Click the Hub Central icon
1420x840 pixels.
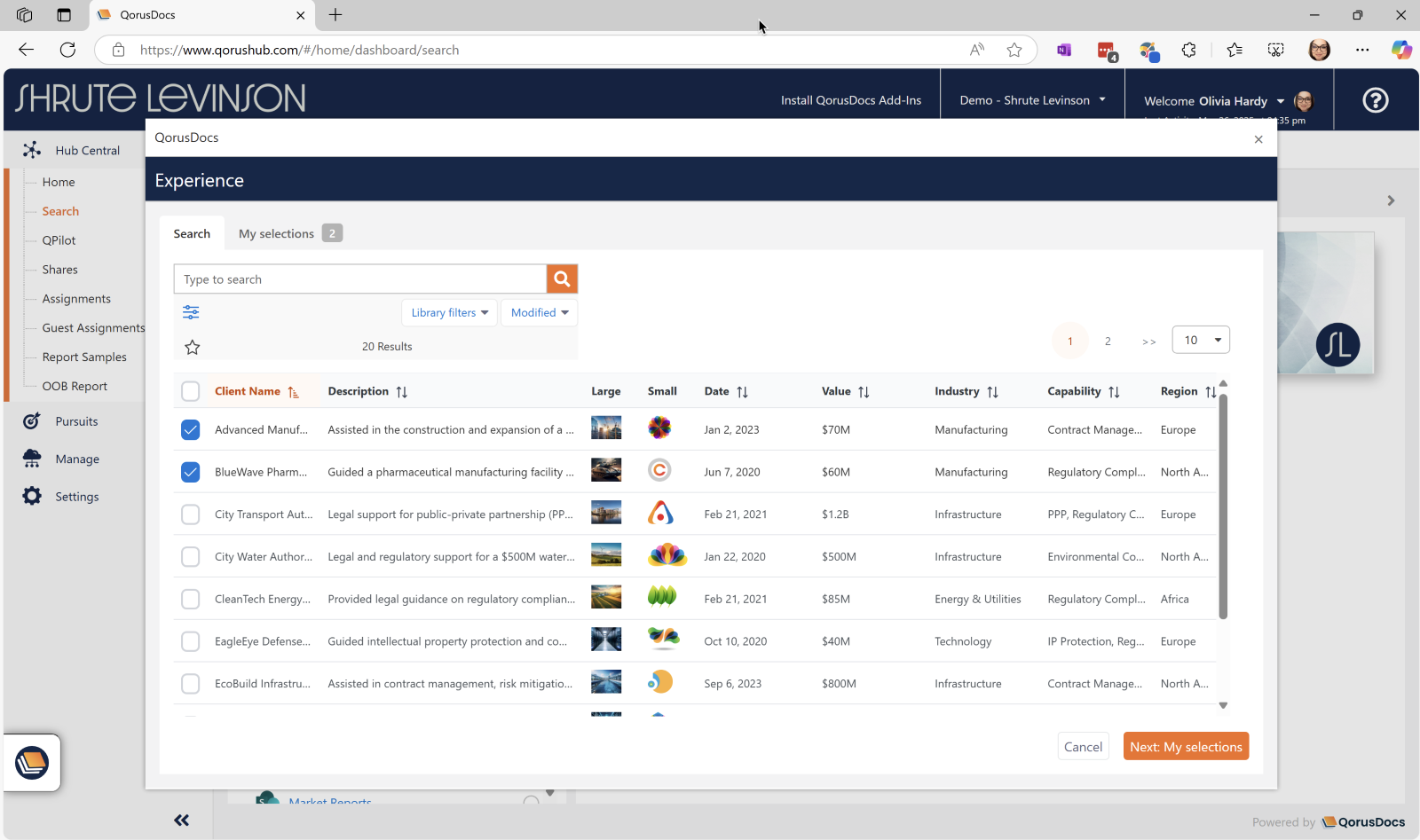32,150
